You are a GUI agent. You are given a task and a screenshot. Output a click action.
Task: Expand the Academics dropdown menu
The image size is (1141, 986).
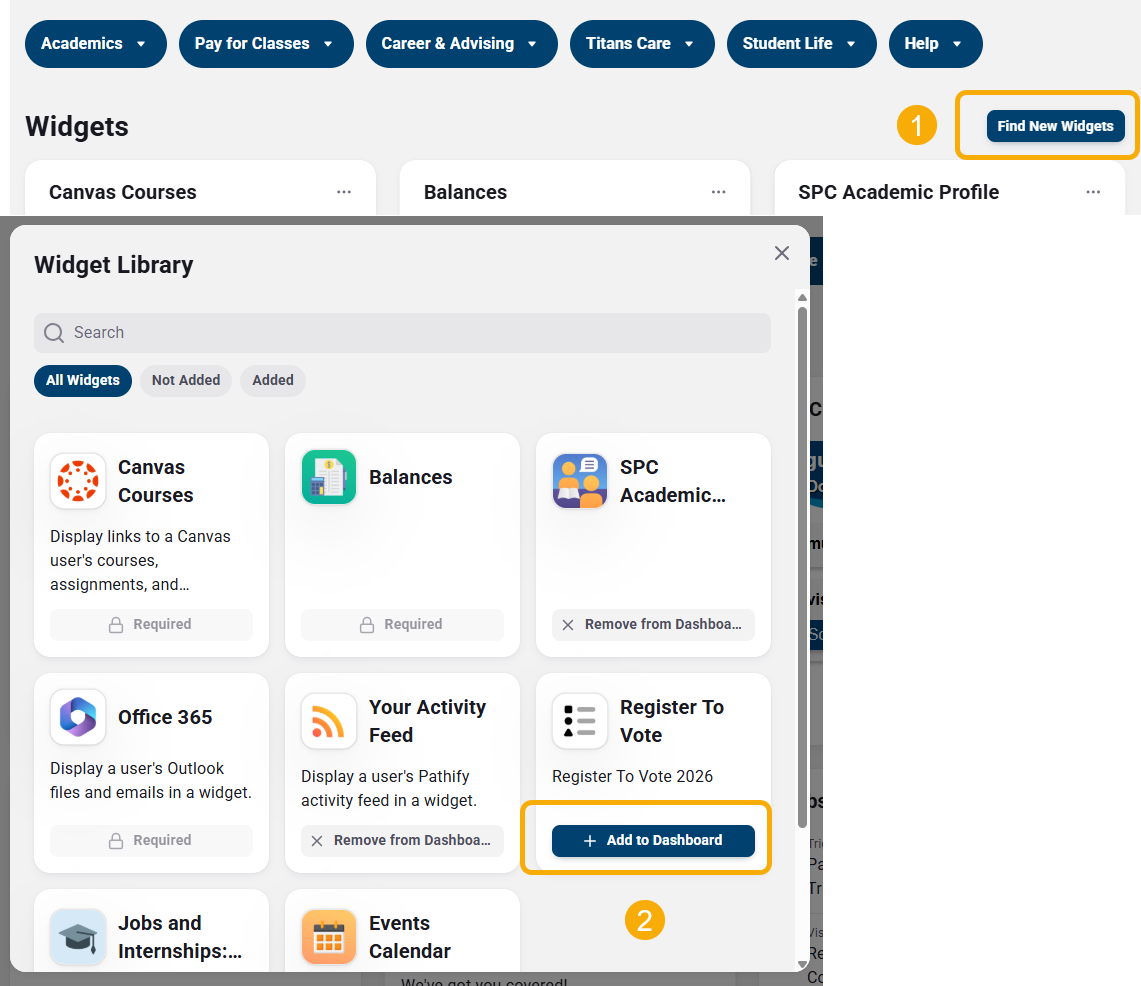[x=95, y=44]
